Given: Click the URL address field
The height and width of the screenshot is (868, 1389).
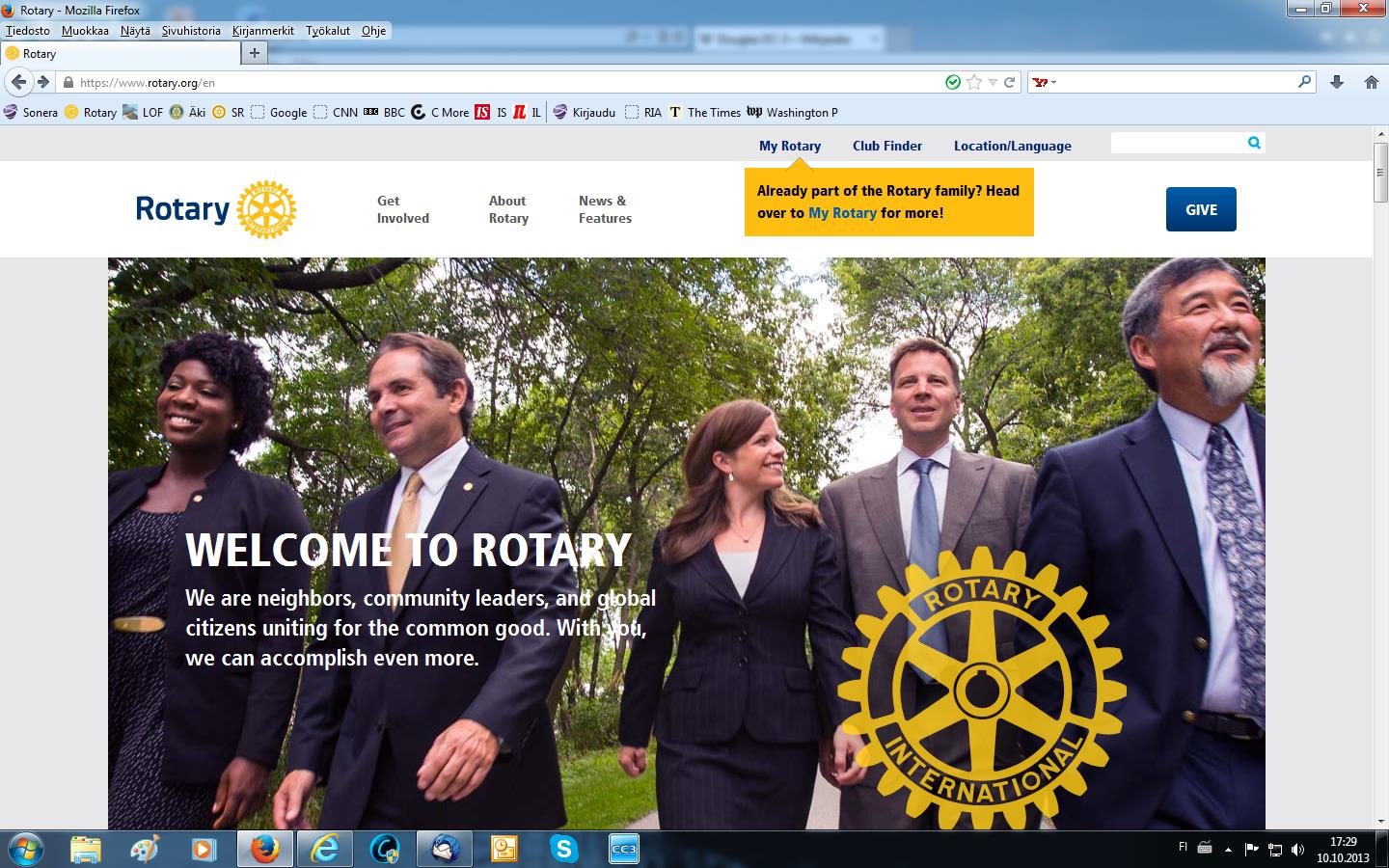Looking at the screenshot, I should pyautogui.click(x=502, y=83).
